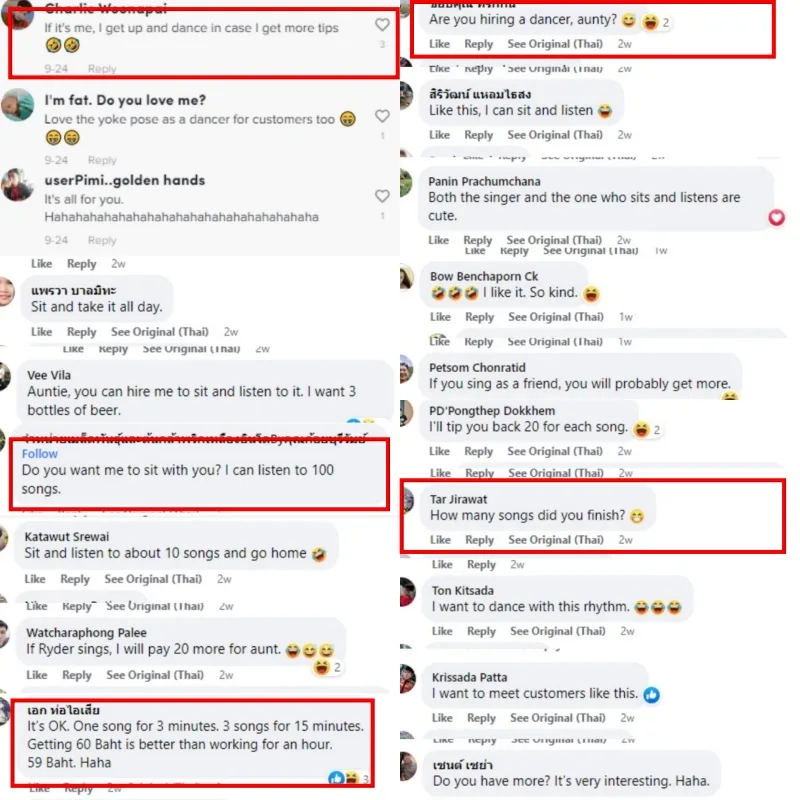This screenshot has width=800, height=800.
Task: Open laughing reaction count on PD'Pongthep Dokkhem's comment
Action: pyautogui.click(x=647, y=430)
